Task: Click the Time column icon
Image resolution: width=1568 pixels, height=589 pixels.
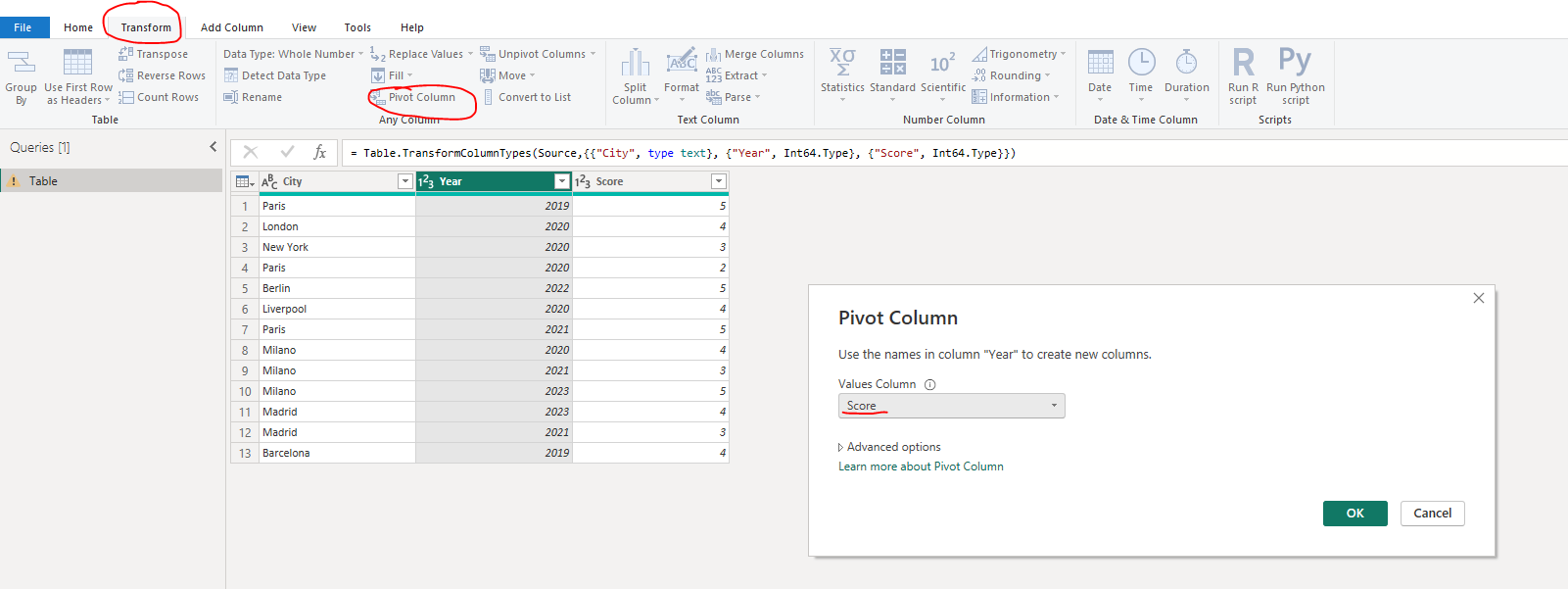Action: point(1141,62)
